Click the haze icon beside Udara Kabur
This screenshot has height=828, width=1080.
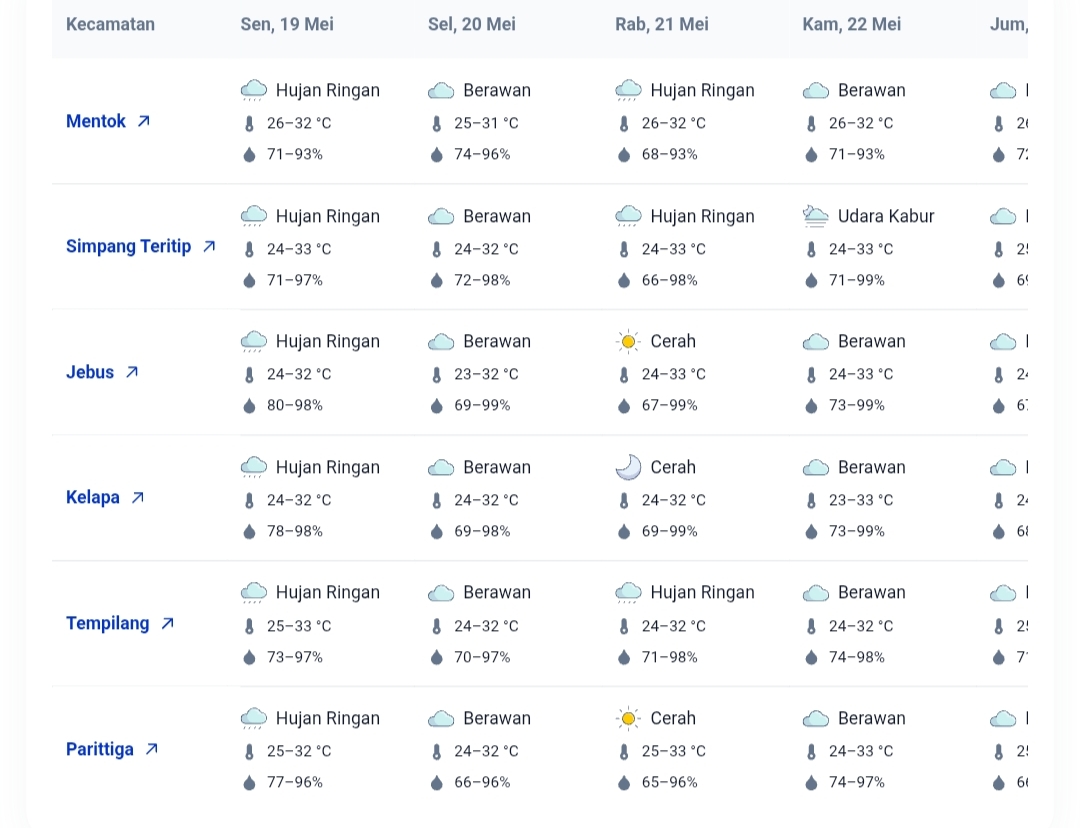coord(816,216)
